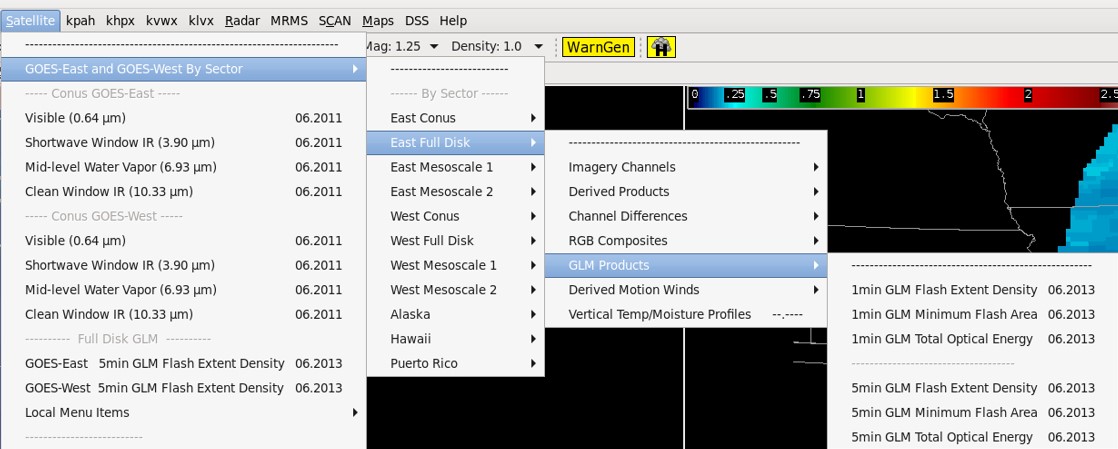This screenshot has width=1118, height=449.
Task: Open the Mag 1.25 dropdown
Action: pos(401,46)
